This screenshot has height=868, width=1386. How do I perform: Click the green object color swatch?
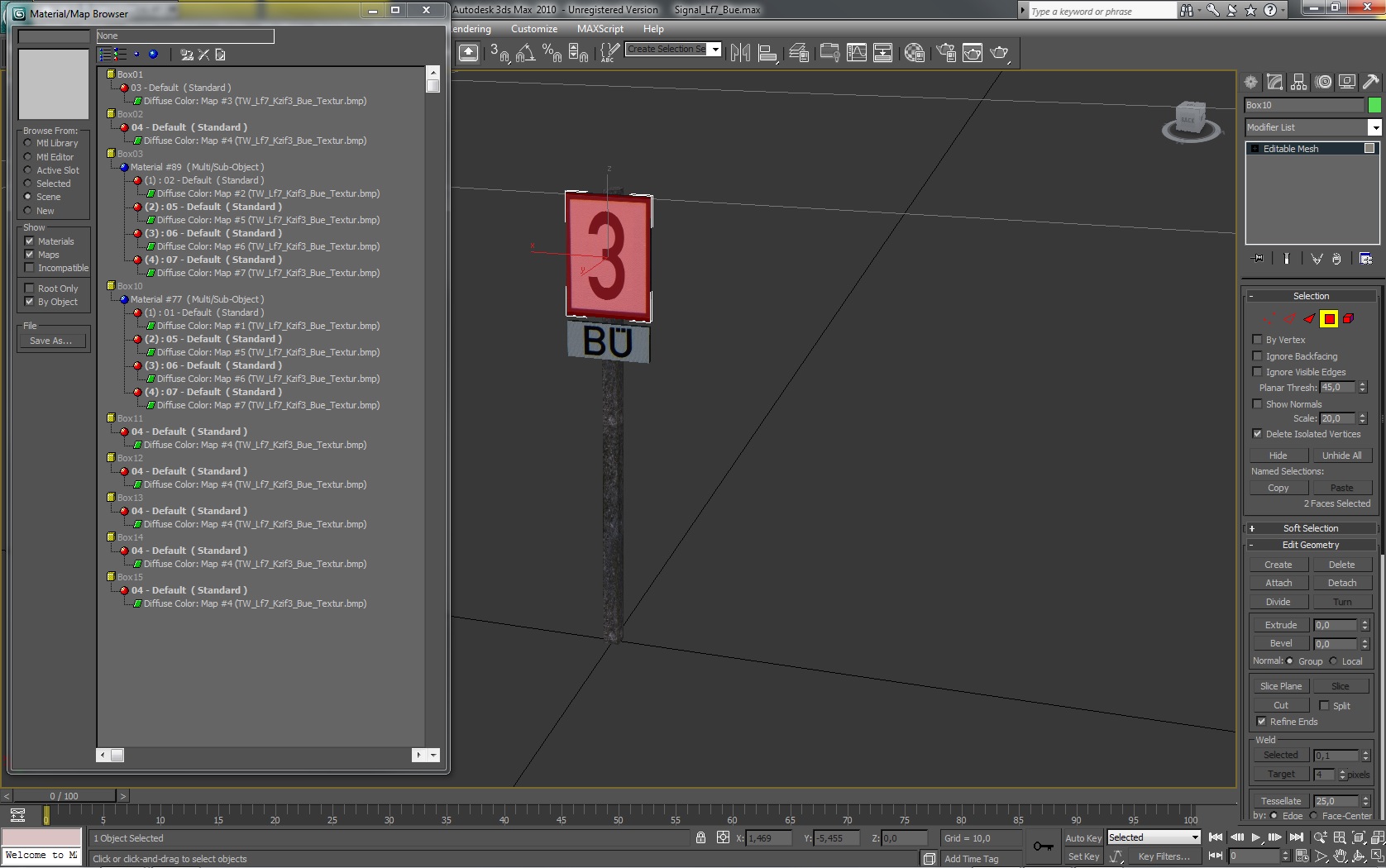pyautogui.click(x=1374, y=105)
